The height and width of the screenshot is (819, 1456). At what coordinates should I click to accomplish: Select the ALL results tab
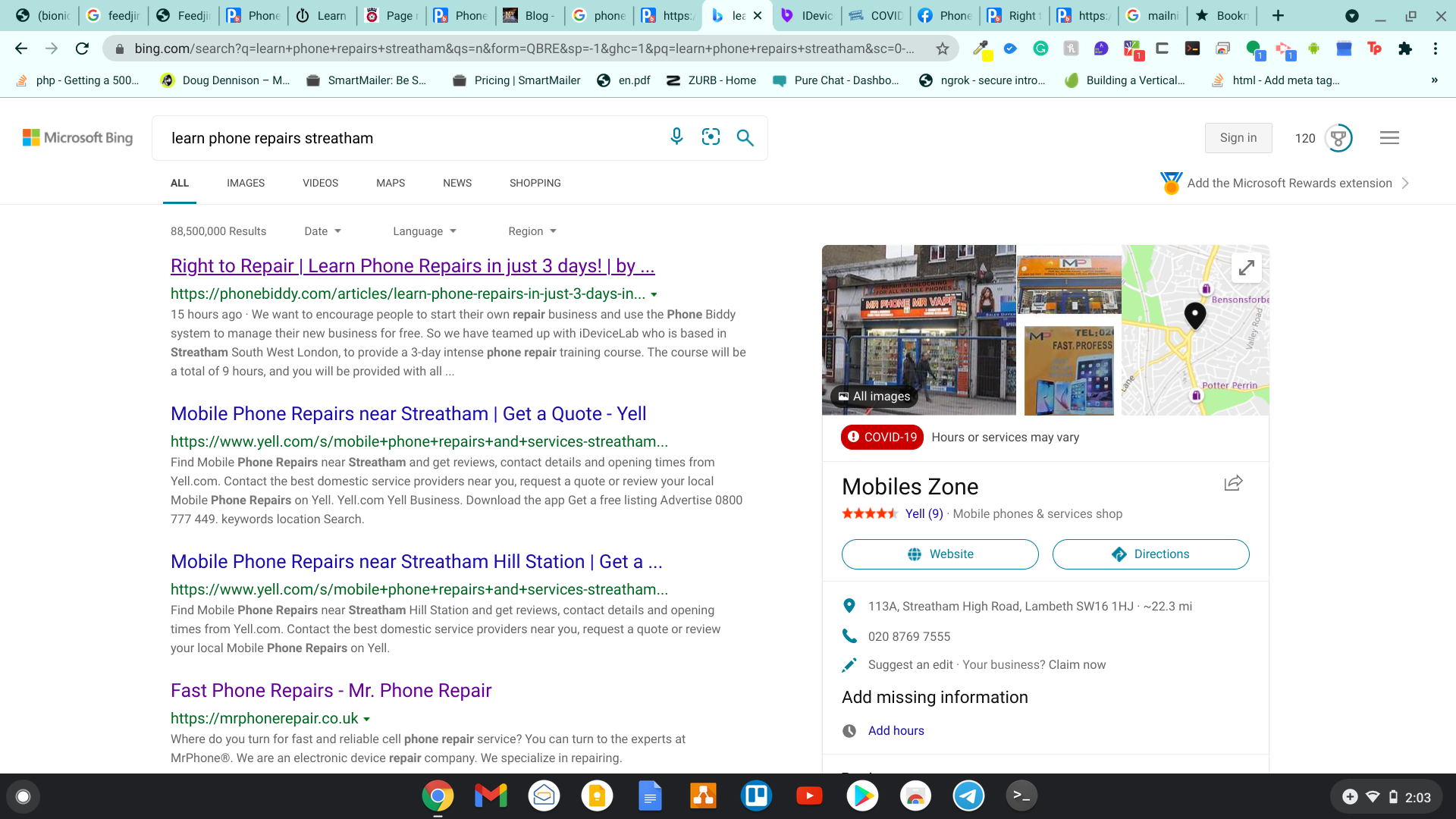point(180,183)
